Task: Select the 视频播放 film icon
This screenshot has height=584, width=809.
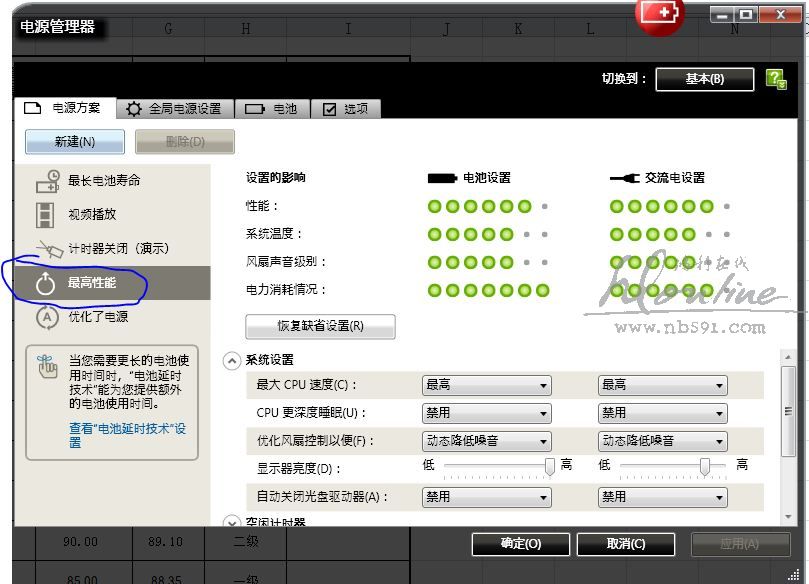Action: point(46,214)
